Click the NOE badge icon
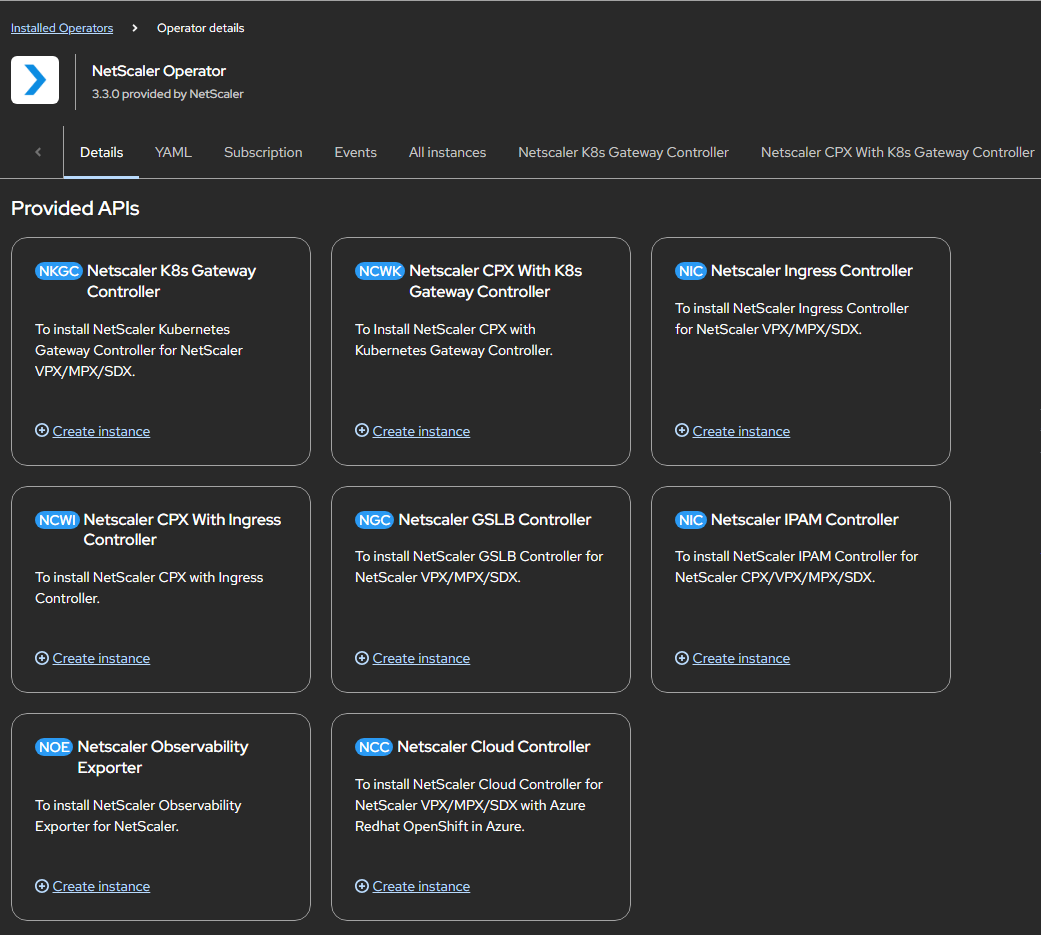Image resolution: width=1041 pixels, height=935 pixels. point(54,747)
